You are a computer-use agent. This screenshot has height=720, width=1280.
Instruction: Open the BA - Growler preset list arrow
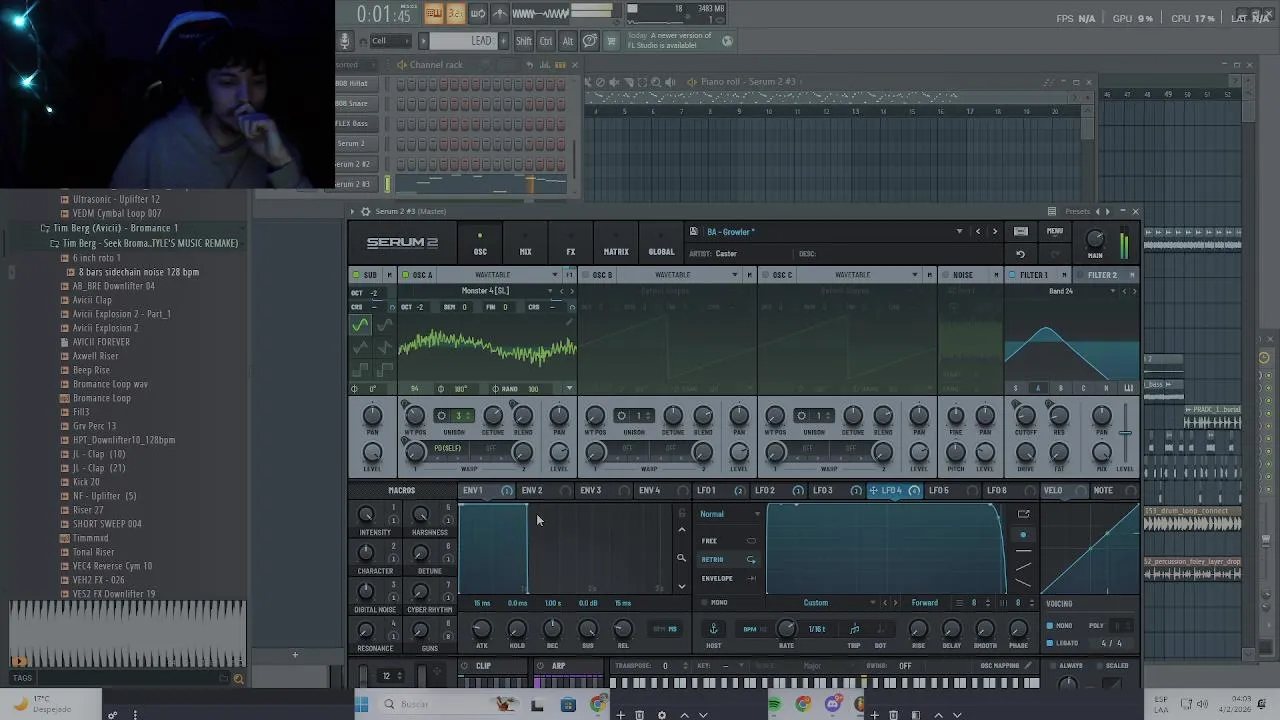[959, 232]
